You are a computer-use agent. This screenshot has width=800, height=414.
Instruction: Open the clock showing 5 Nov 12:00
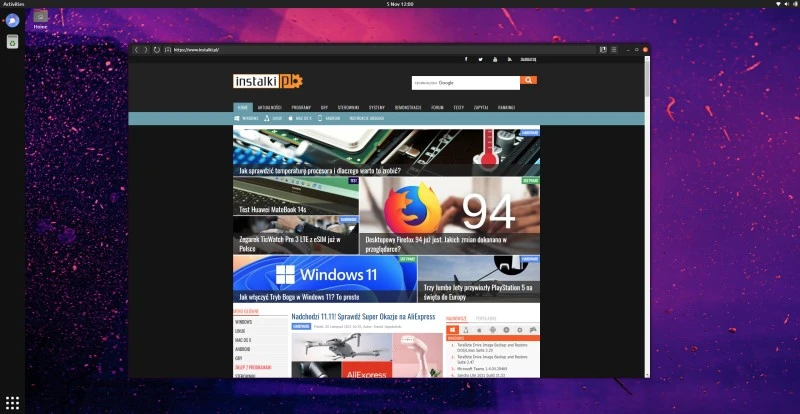(400, 4)
